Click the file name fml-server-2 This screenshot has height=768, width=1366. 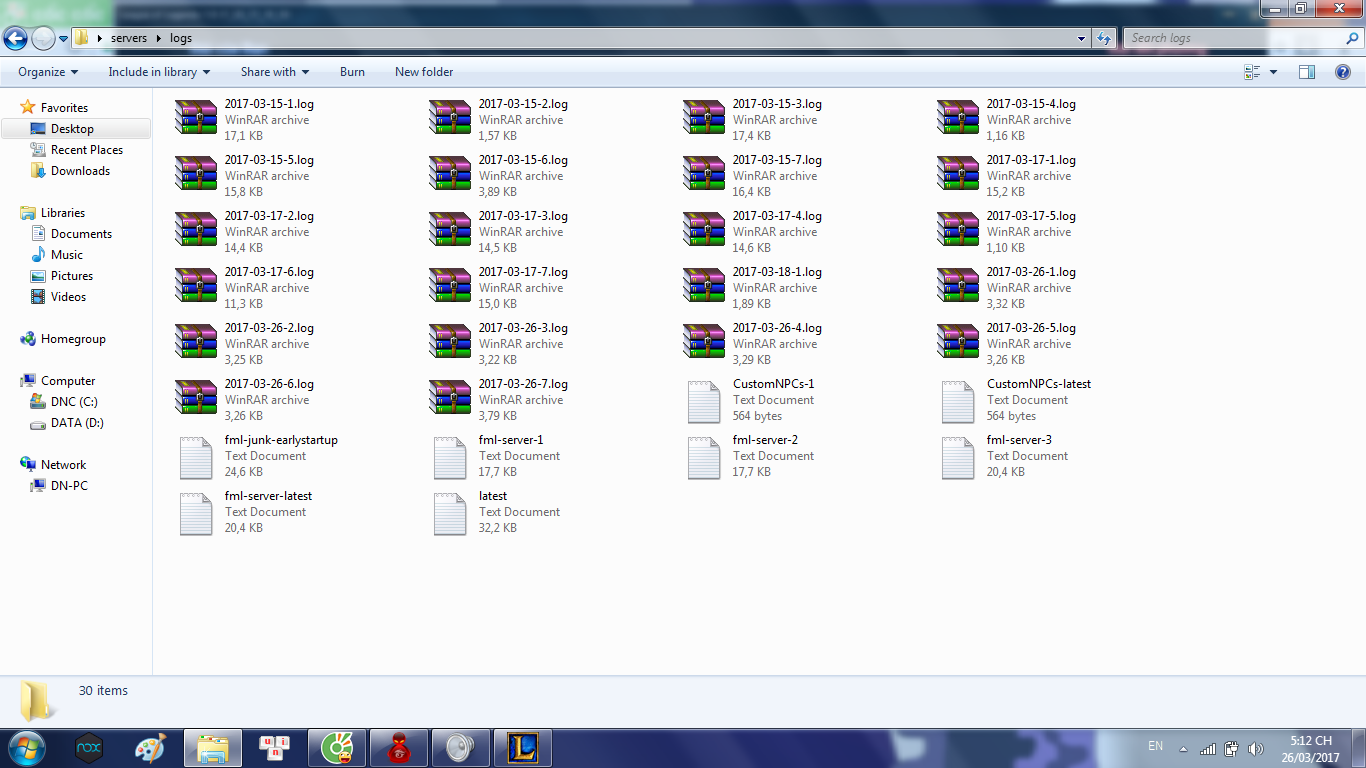[x=765, y=440]
